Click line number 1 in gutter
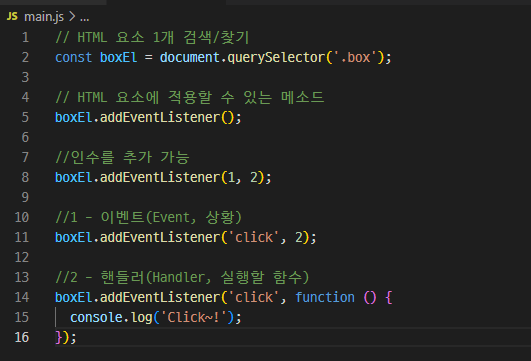The image size is (531, 361). 25,37
